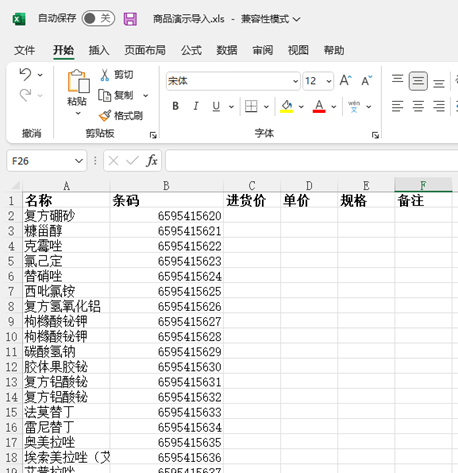
Task: Select row 8 header
Action: [x=11, y=307]
